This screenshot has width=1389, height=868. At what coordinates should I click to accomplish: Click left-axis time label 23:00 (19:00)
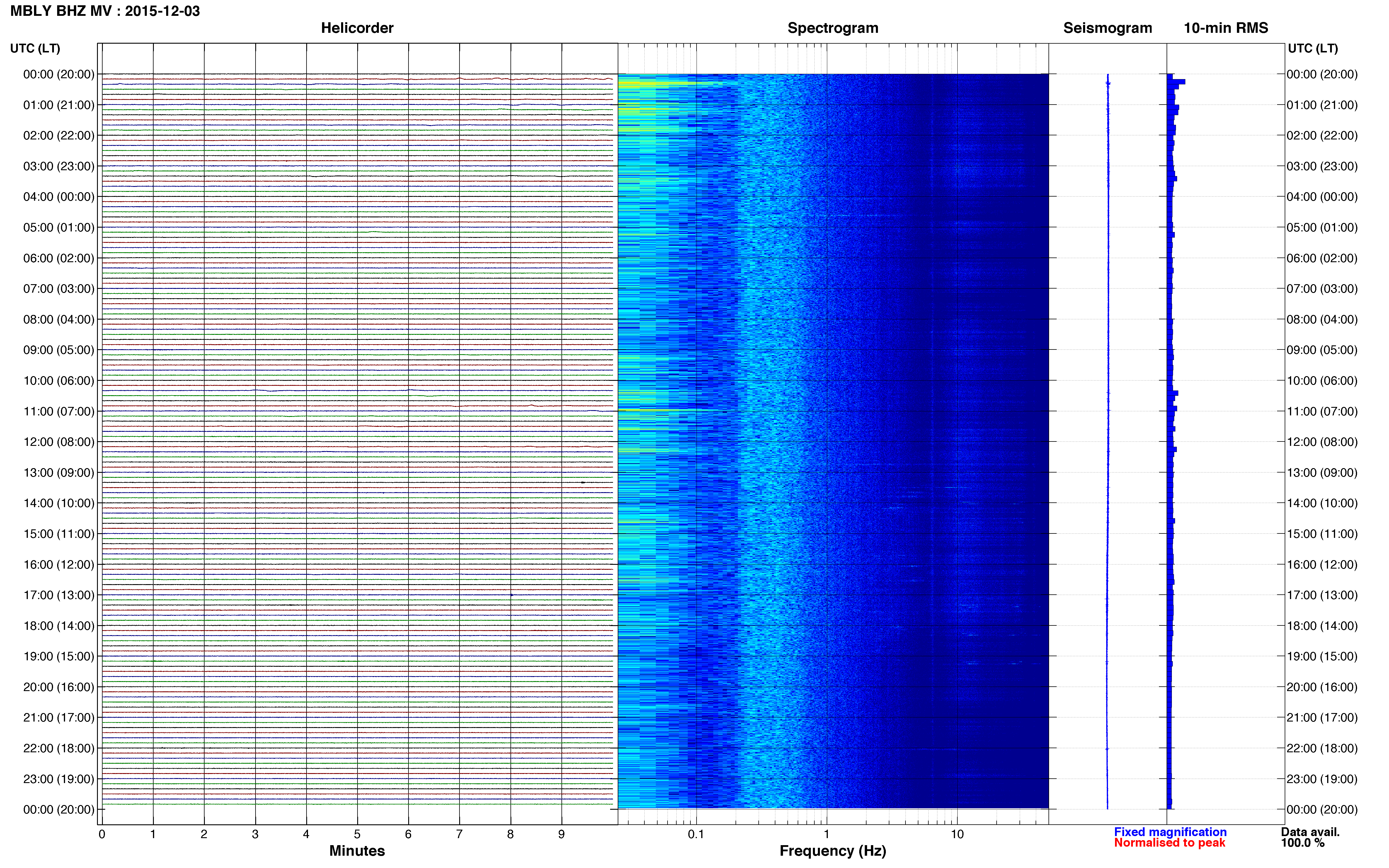pyautogui.click(x=59, y=779)
